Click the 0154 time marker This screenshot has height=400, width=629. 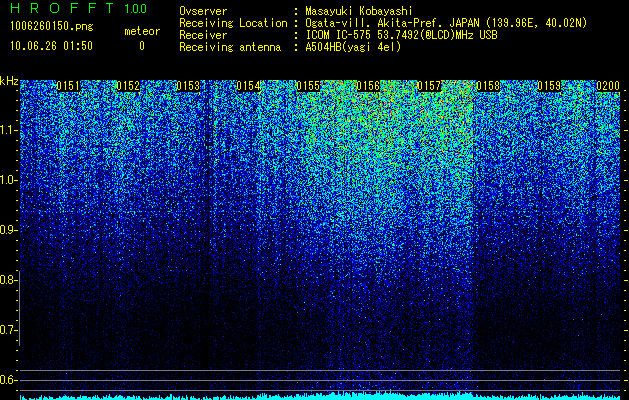coord(248,86)
